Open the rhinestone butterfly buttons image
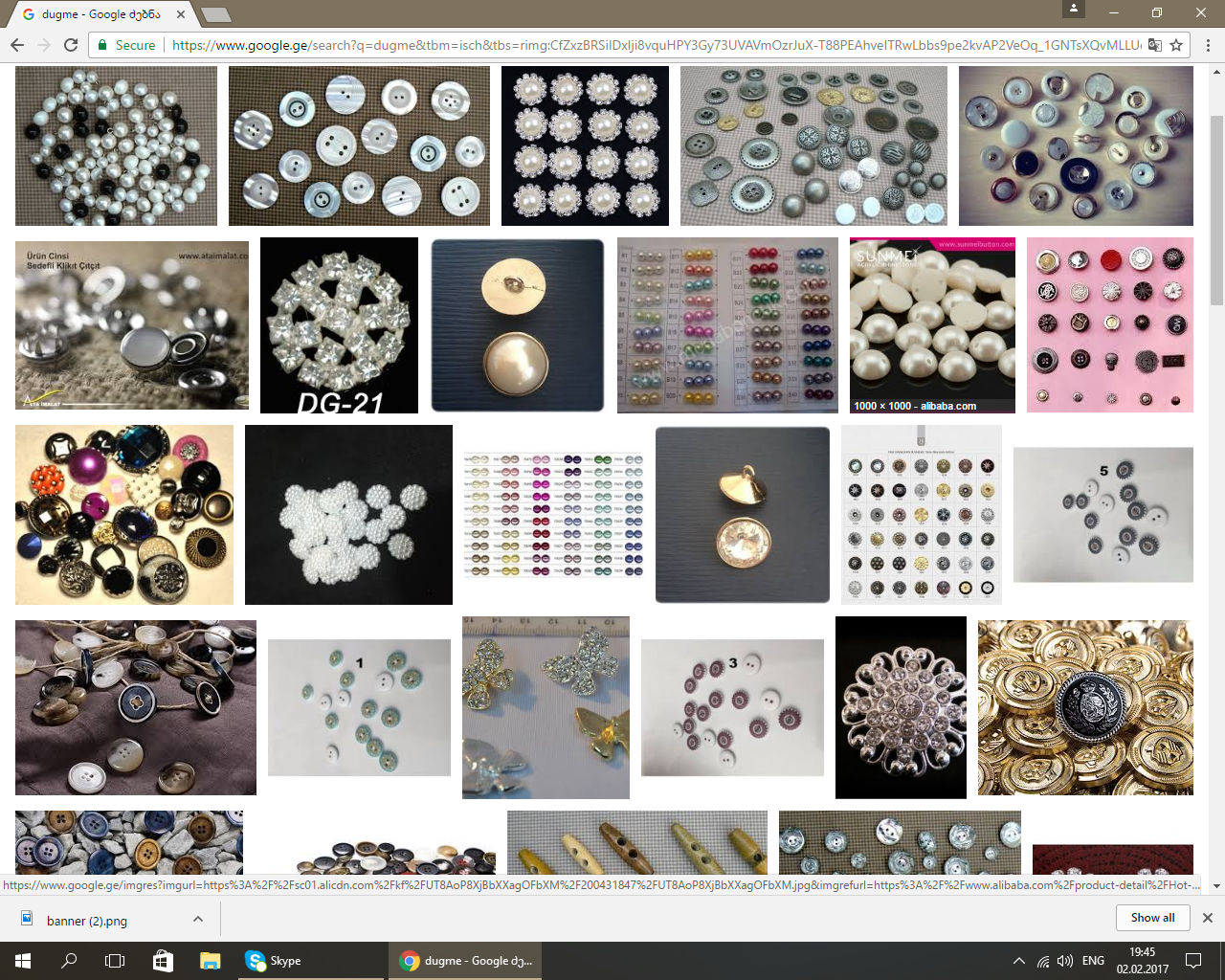1225x980 pixels. [546, 707]
